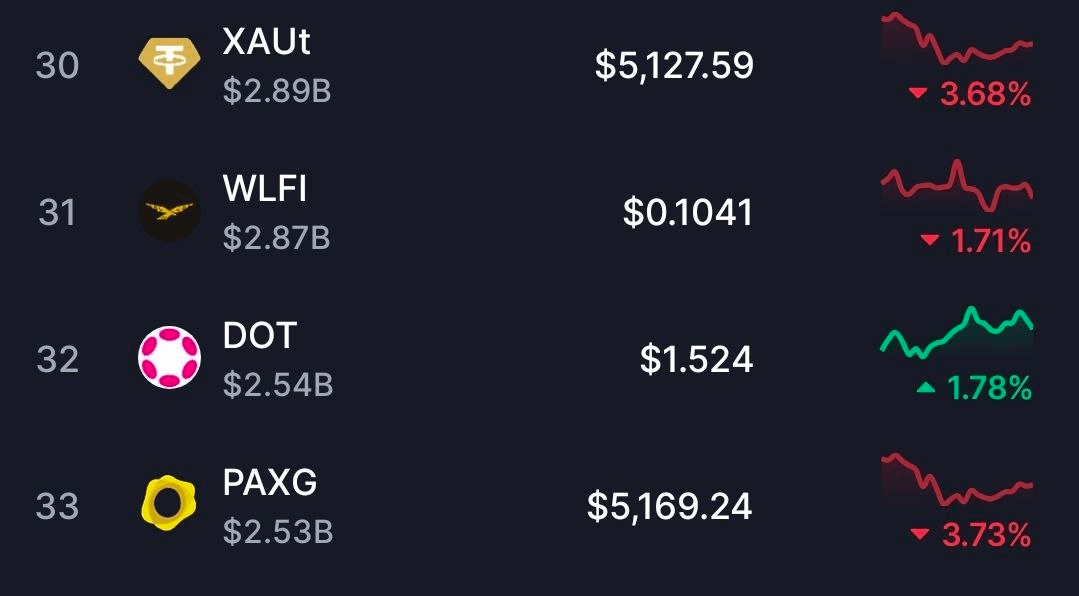This screenshot has width=1079, height=596.
Task: Select the DOT coin name
Action: pos(260,335)
